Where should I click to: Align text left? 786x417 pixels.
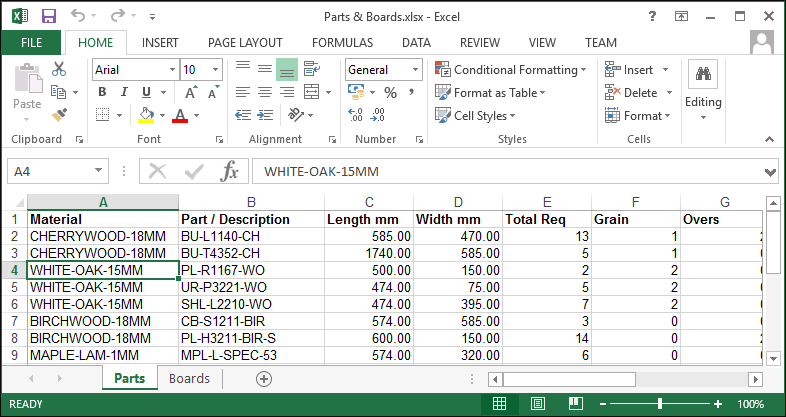(243, 92)
